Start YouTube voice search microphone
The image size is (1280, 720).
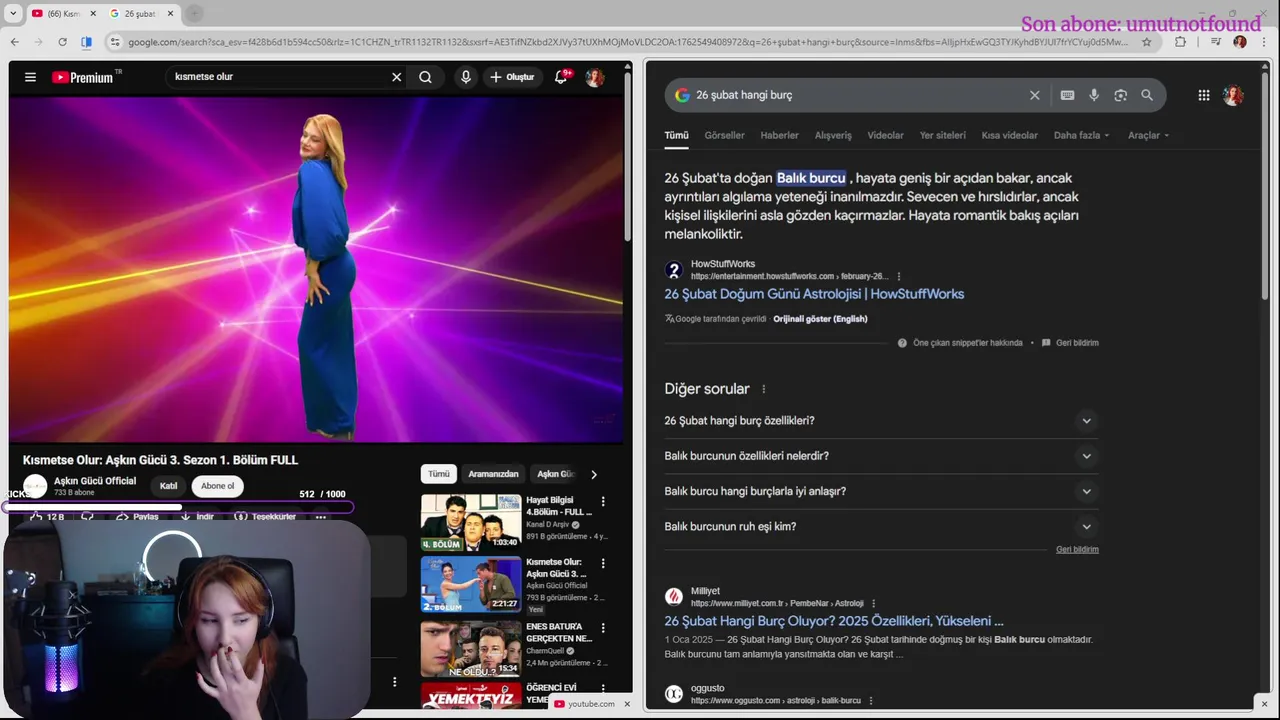(466, 77)
